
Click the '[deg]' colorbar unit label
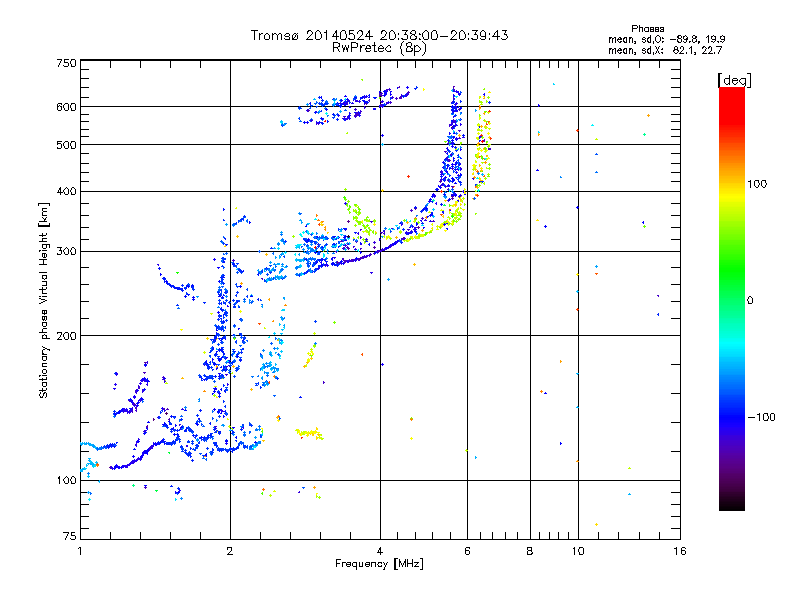(x=734, y=80)
